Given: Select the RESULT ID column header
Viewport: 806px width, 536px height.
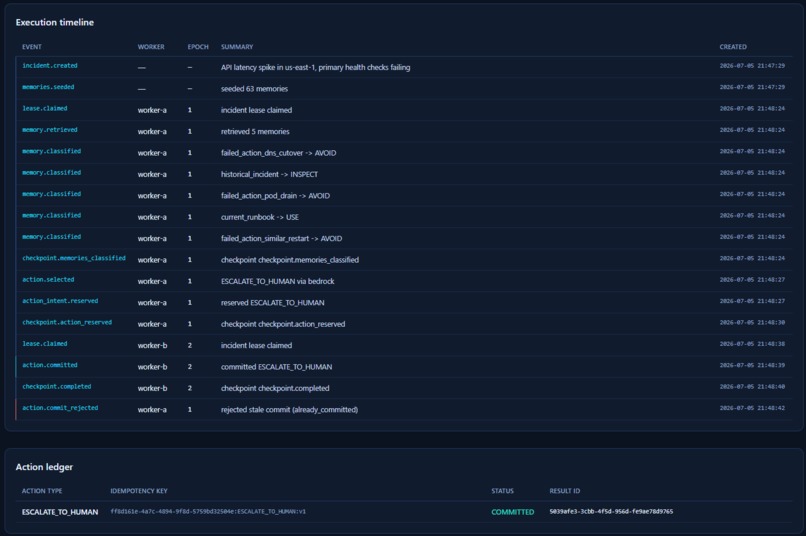Looking at the screenshot, I should [564, 491].
